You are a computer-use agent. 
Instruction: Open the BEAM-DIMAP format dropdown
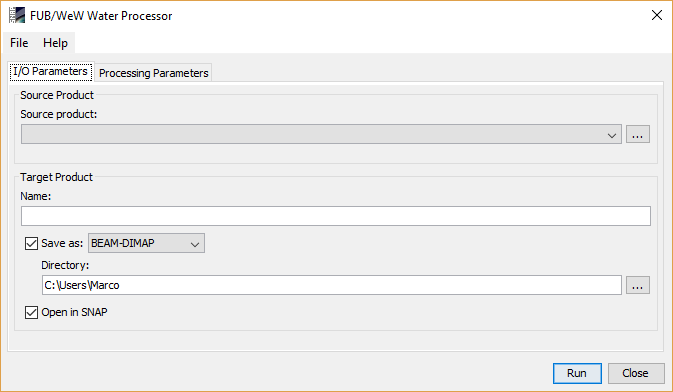[146, 243]
